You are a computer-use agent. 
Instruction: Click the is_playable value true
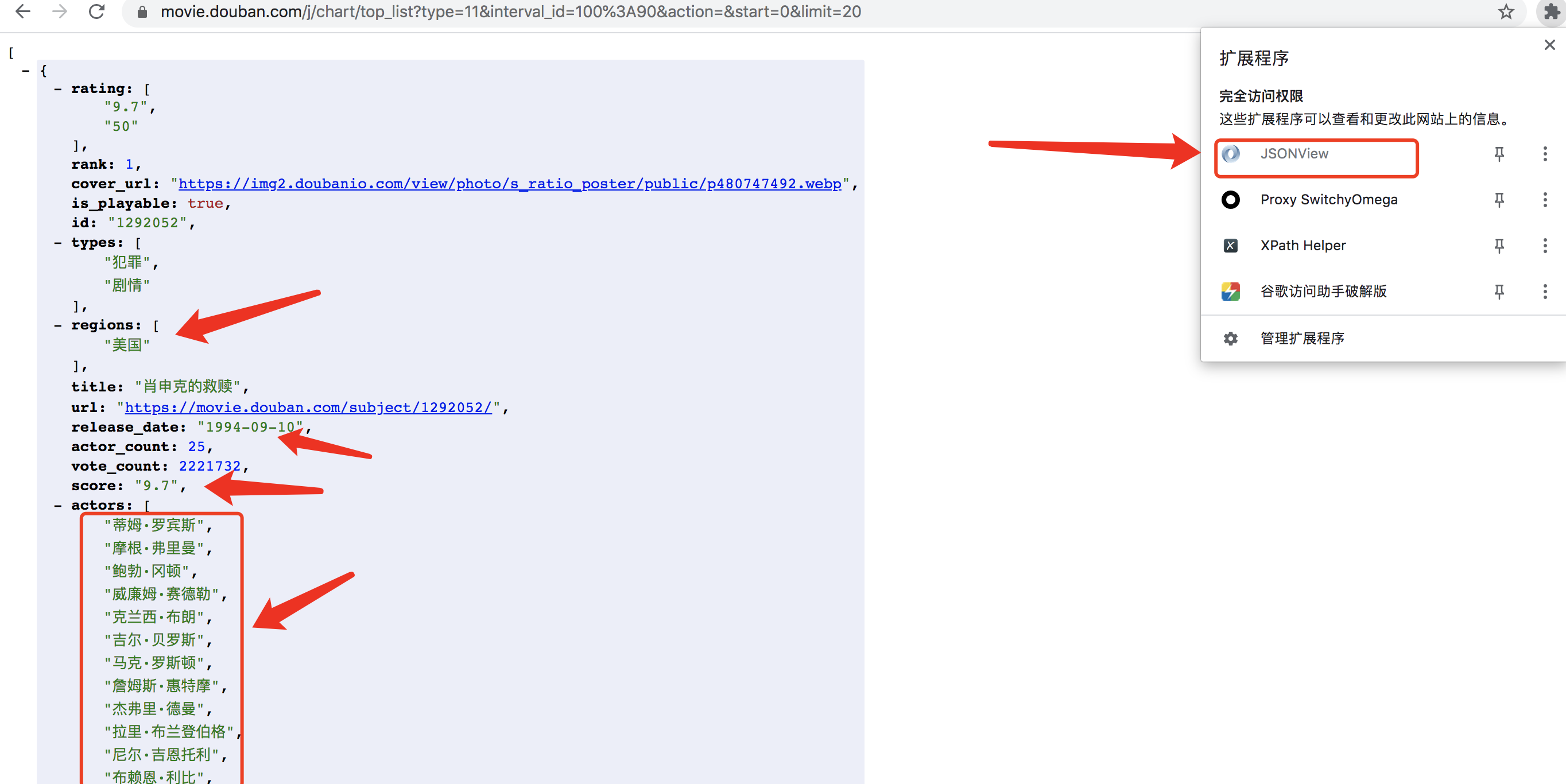[x=205, y=204]
